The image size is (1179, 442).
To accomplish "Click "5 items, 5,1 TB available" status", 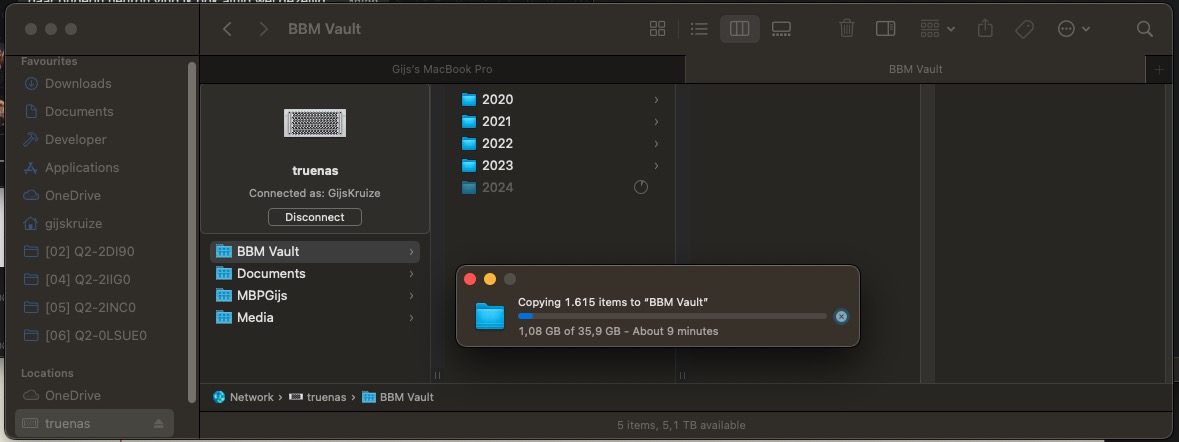I will pyautogui.click(x=681, y=425).
